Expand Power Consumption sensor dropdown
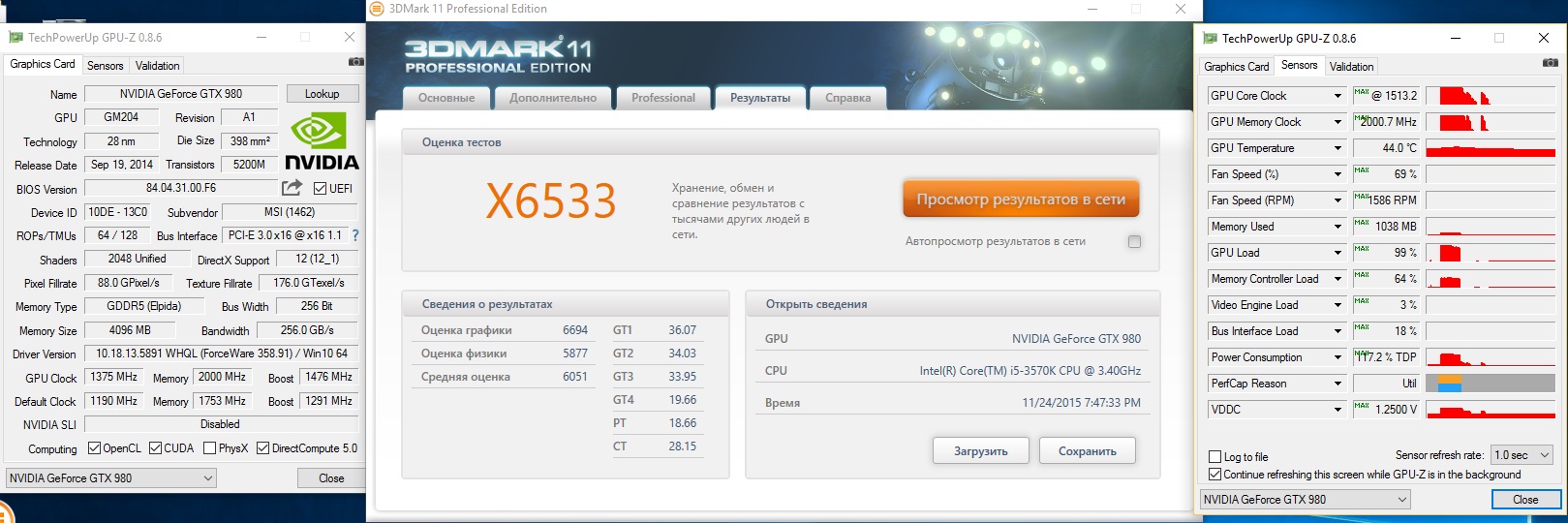 [x=1337, y=357]
